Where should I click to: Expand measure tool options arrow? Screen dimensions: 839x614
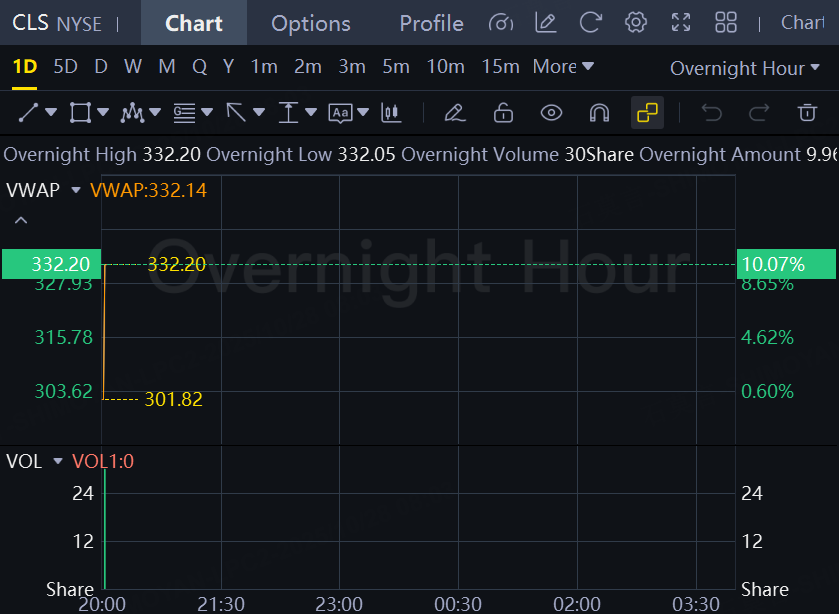(x=311, y=112)
